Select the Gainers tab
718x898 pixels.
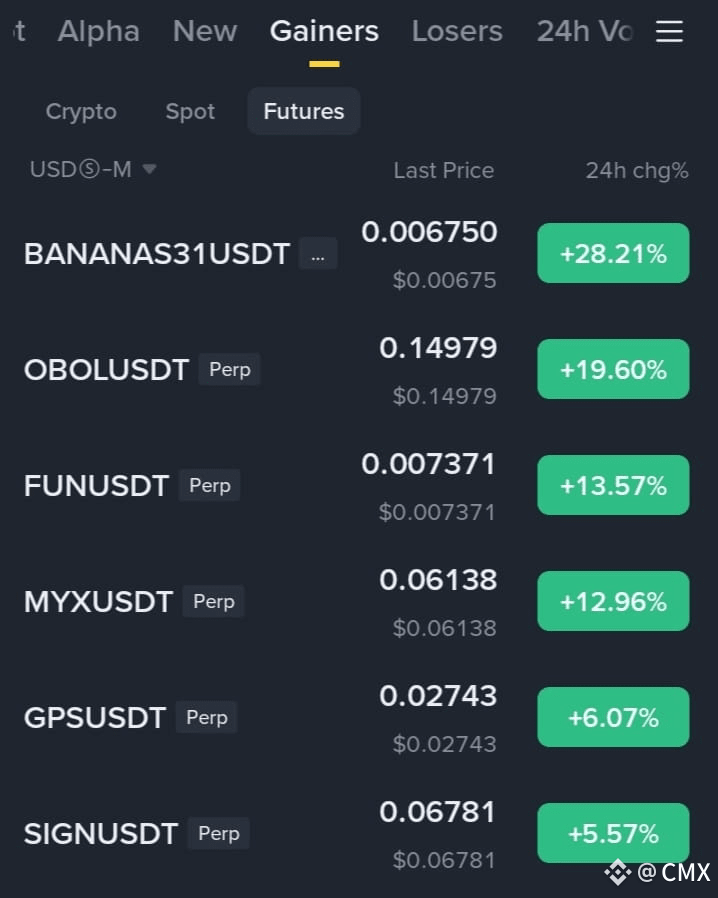click(324, 31)
